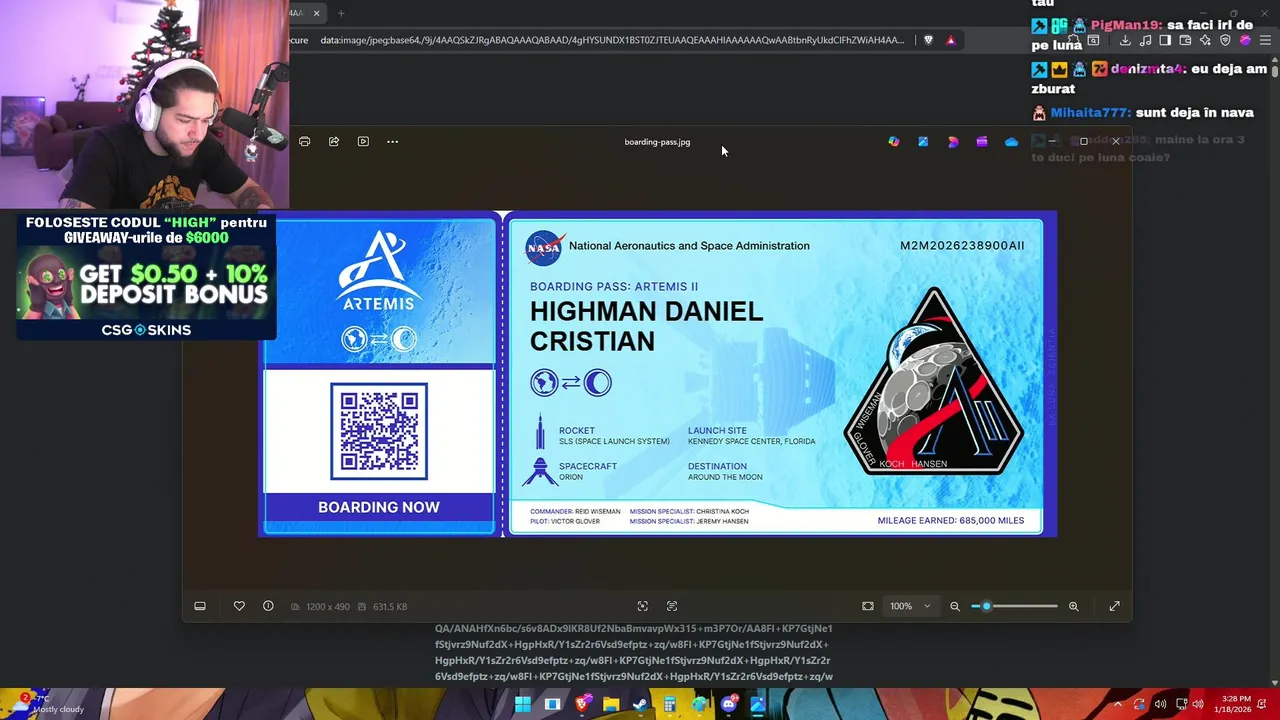This screenshot has height=720, width=1280.
Task: Zoom in with the plus magnifier
Action: (1074, 606)
